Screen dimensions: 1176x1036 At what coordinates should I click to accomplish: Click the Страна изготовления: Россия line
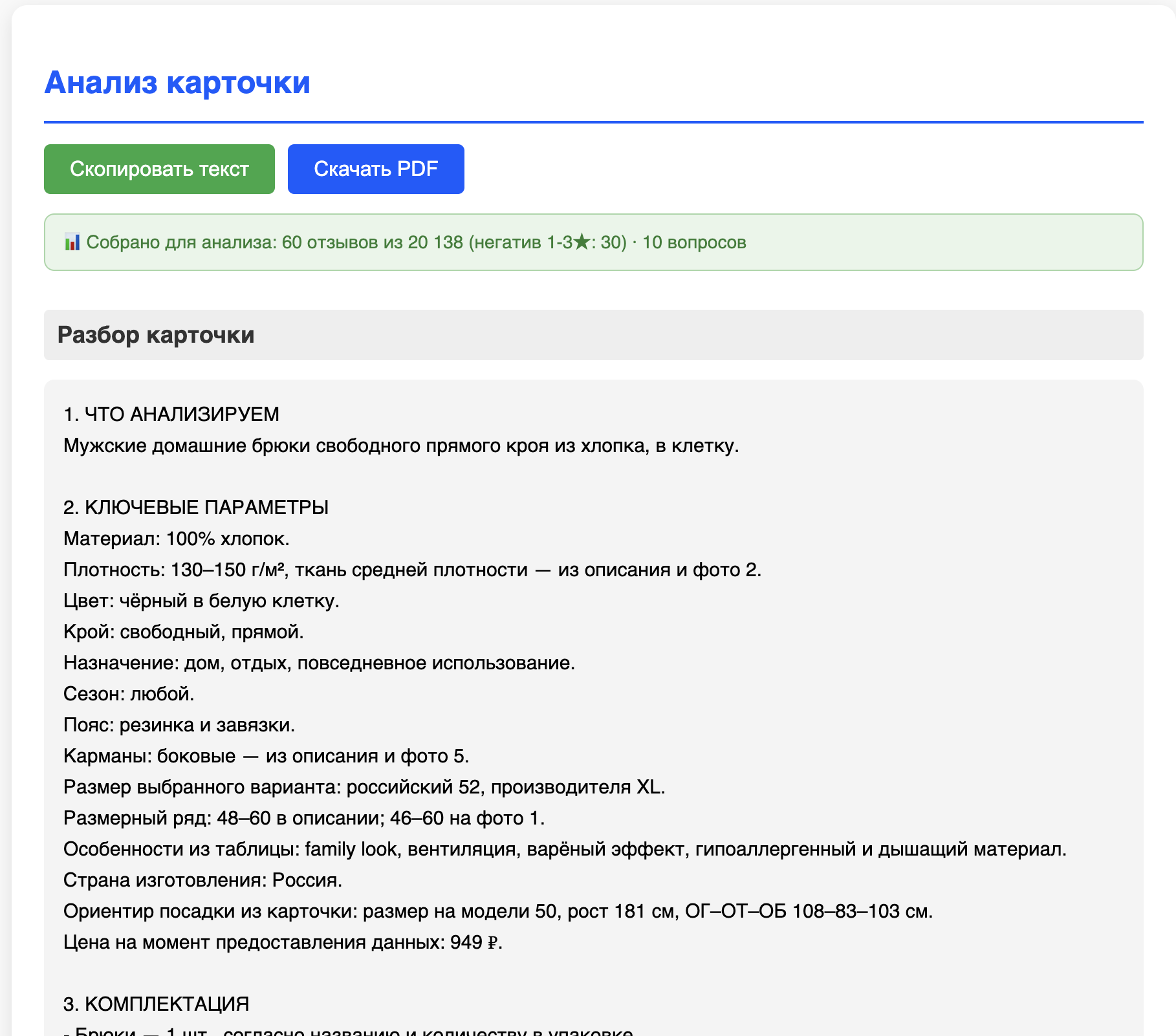[203, 880]
